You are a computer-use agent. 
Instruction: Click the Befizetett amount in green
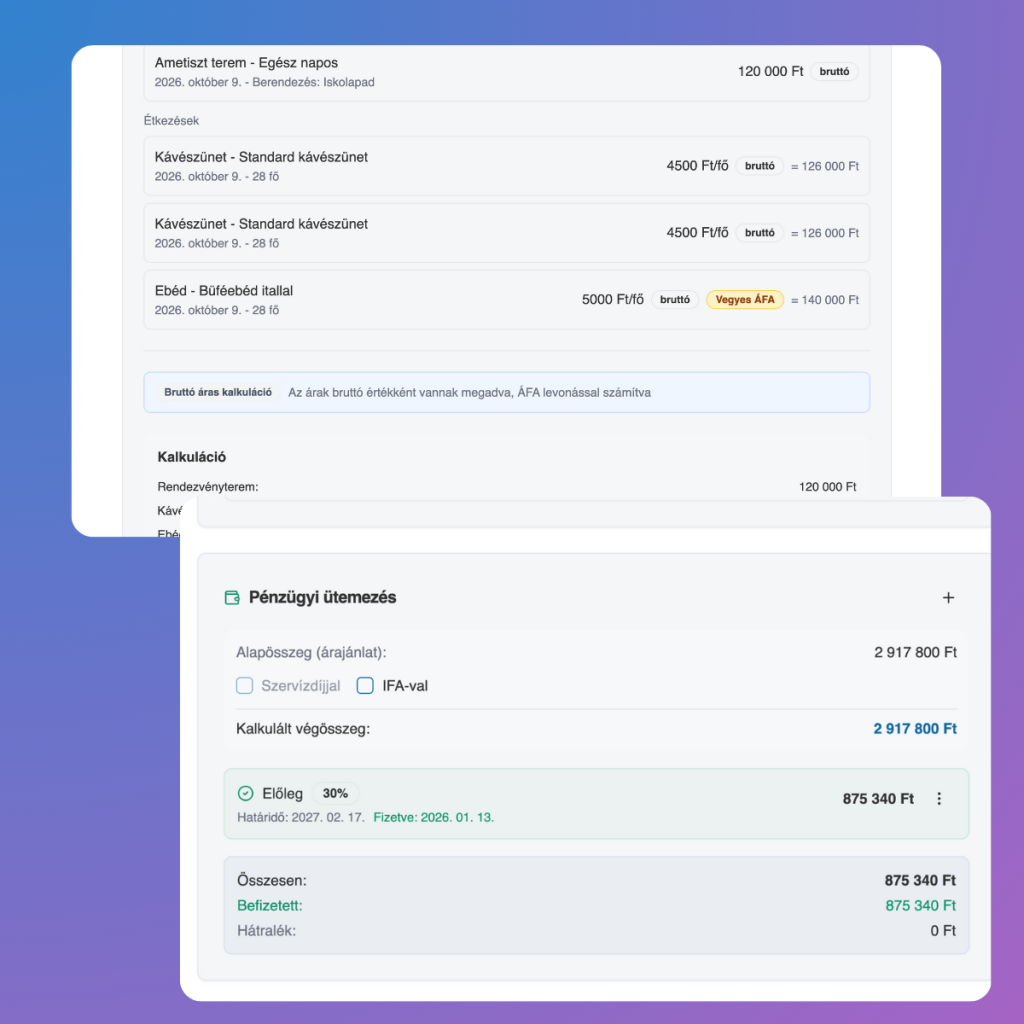920,906
